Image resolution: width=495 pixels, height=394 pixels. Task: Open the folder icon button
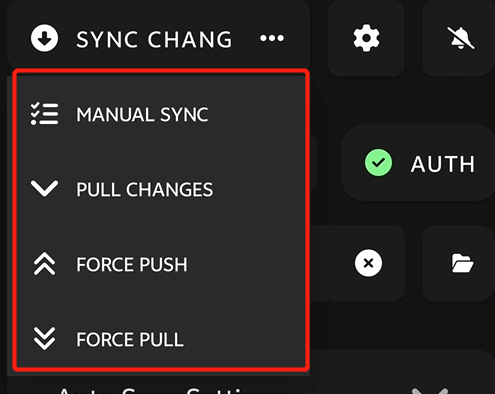(462, 263)
